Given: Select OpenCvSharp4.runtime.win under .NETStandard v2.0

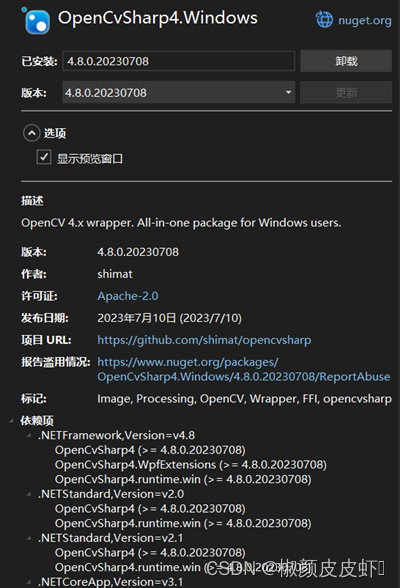Looking at the screenshot, I should click(x=183, y=524).
